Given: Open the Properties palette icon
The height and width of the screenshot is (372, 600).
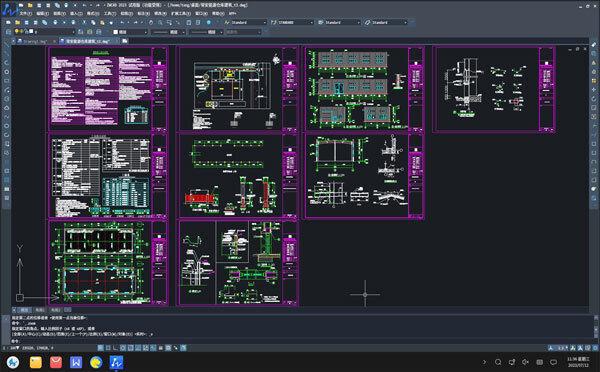Looking at the screenshot, I should point(189,22).
